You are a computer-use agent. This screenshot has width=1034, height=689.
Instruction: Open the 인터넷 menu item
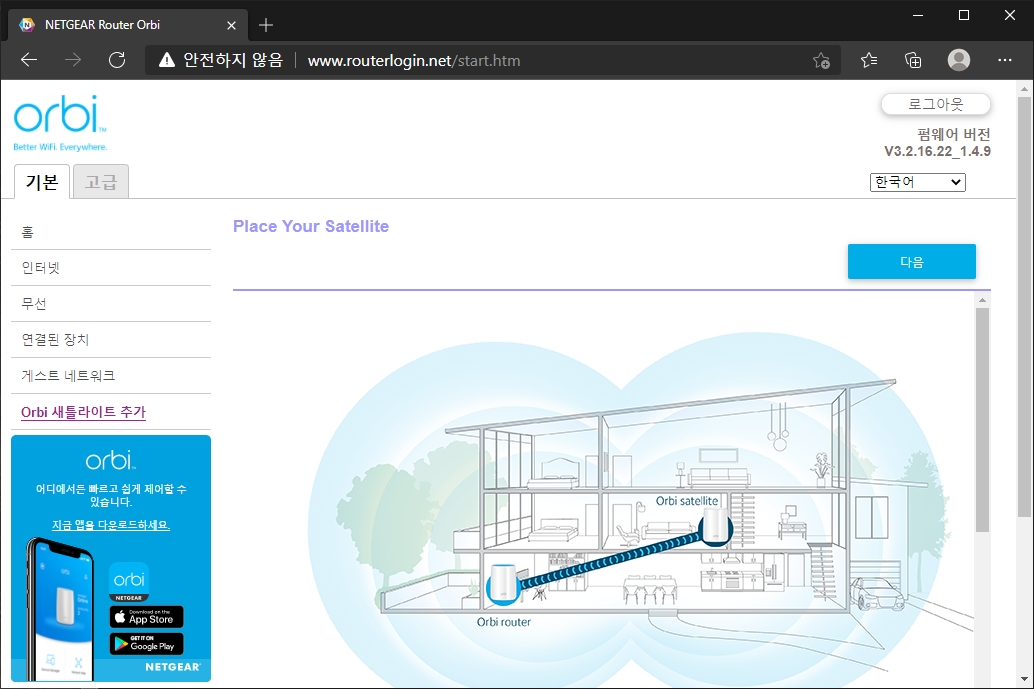111,268
